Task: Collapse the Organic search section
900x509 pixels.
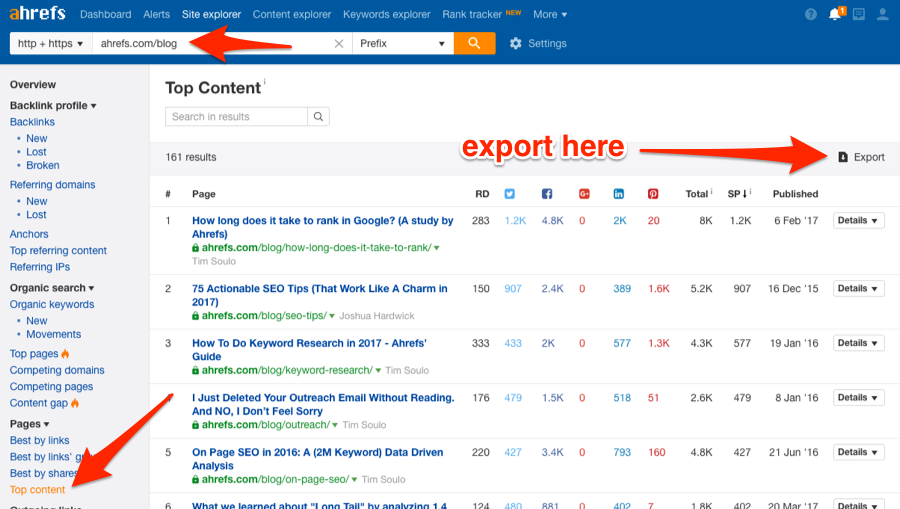Action: tap(52, 288)
